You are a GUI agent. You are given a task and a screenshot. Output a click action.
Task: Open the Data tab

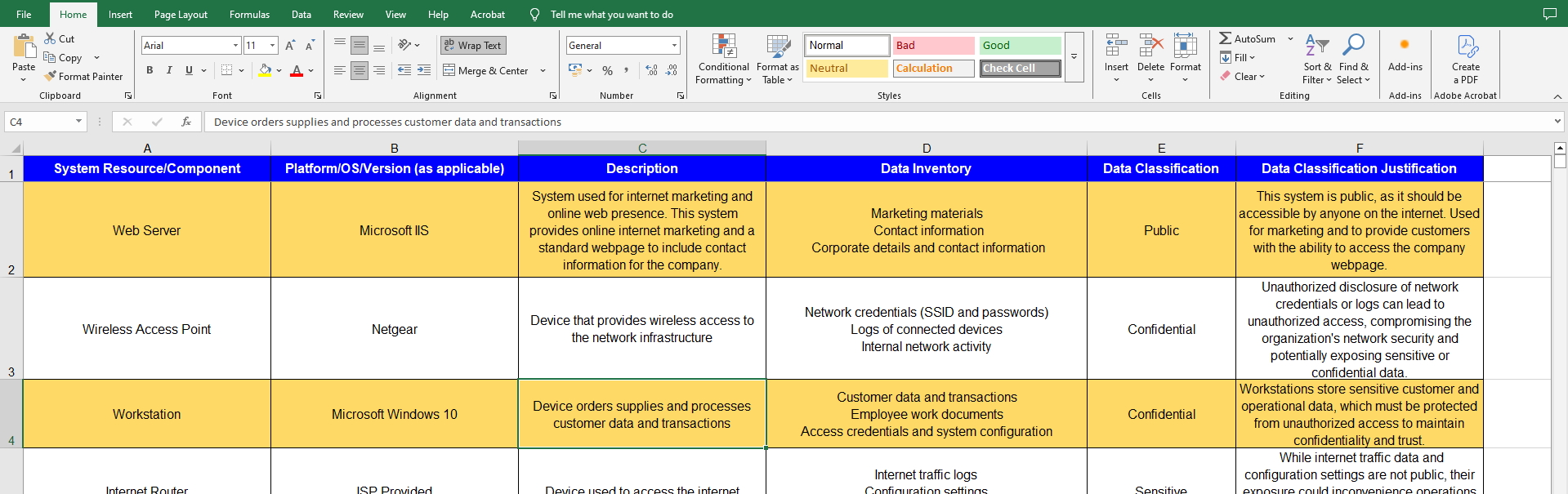tap(301, 14)
